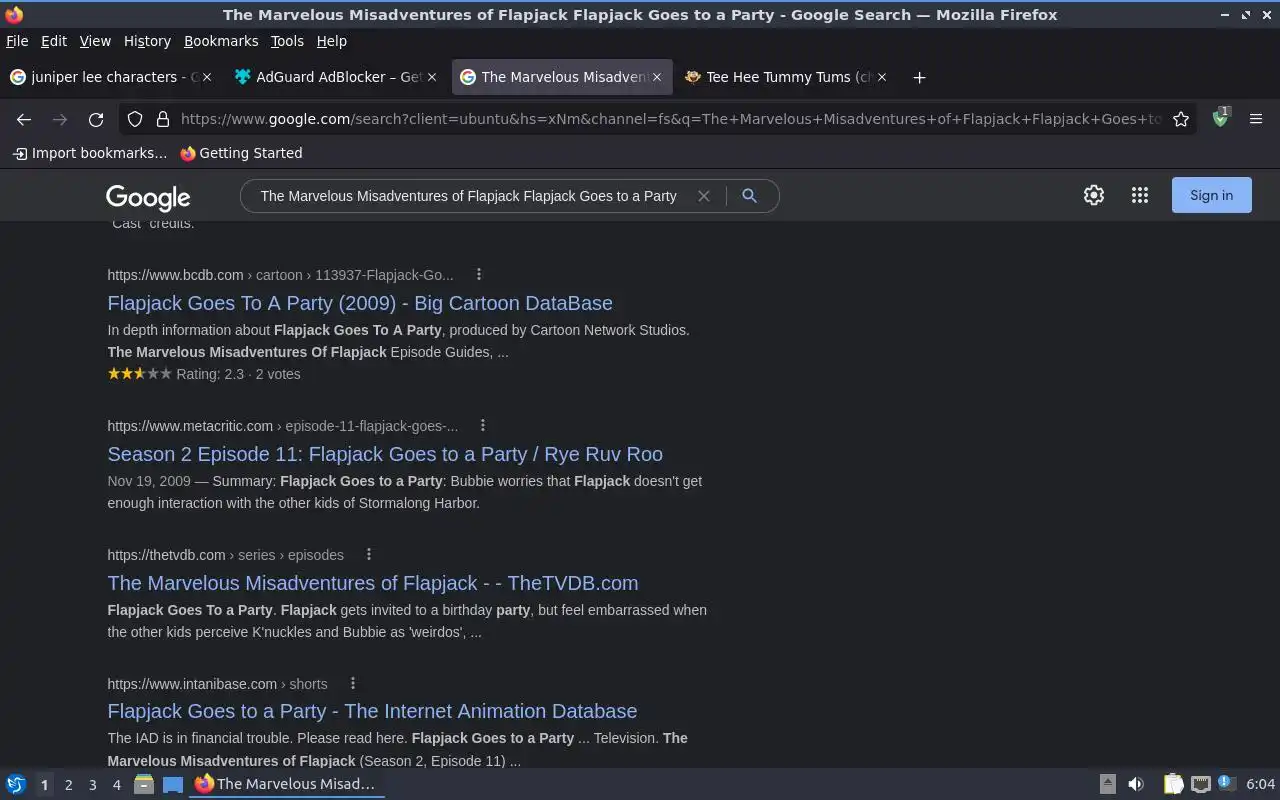Click Import bookmarks in bookmarks bar
The image size is (1280, 800).
[90, 153]
